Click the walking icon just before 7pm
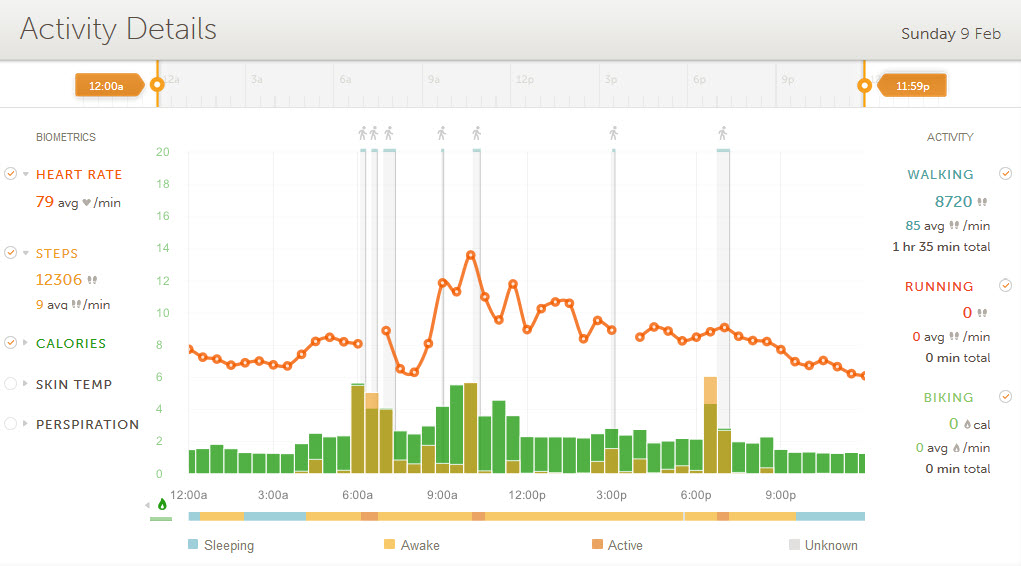Image resolution: width=1021 pixels, height=566 pixels. pyautogui.click(x=722, y=133)
